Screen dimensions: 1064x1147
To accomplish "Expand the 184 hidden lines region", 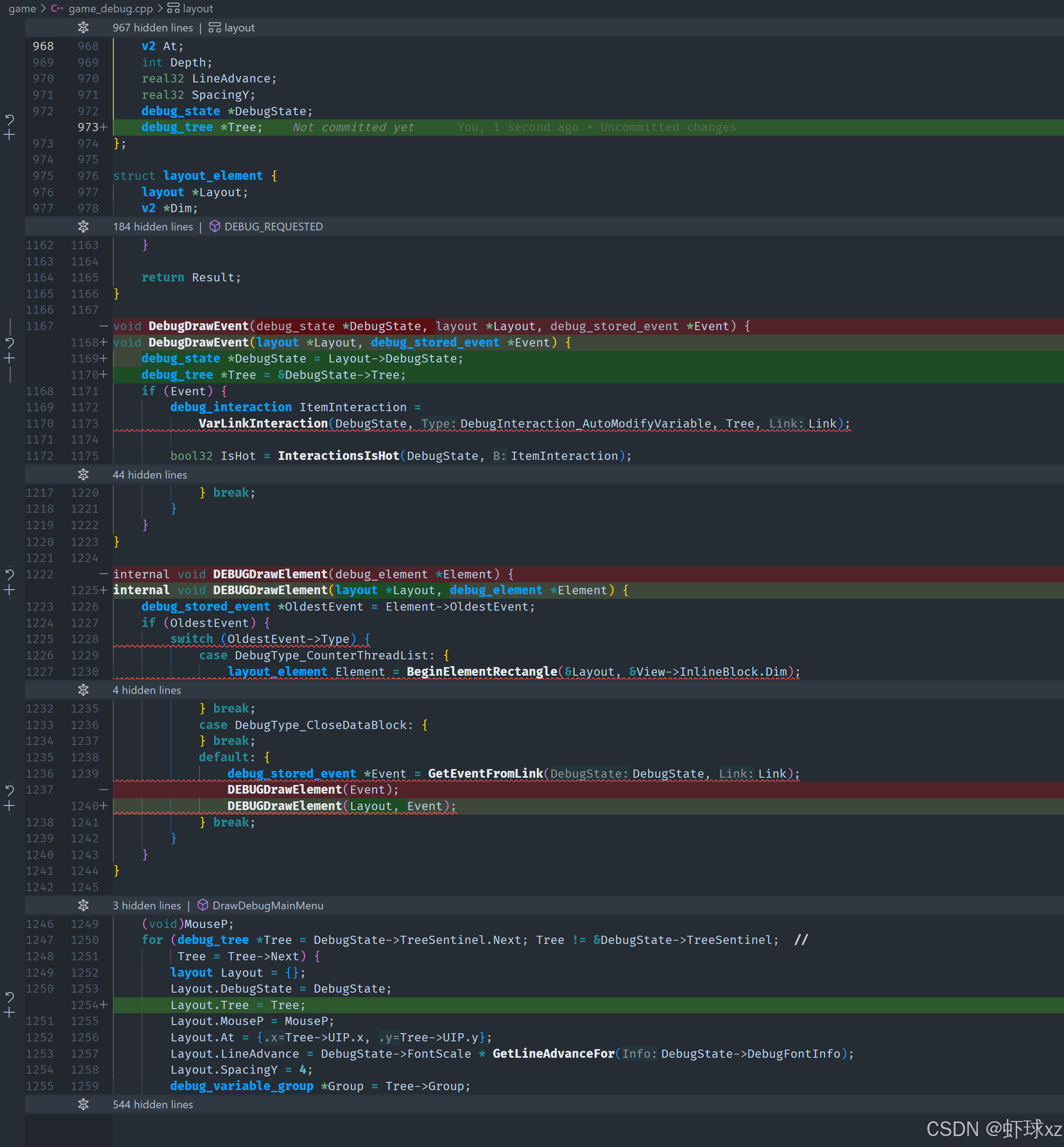I will point(83,227).
